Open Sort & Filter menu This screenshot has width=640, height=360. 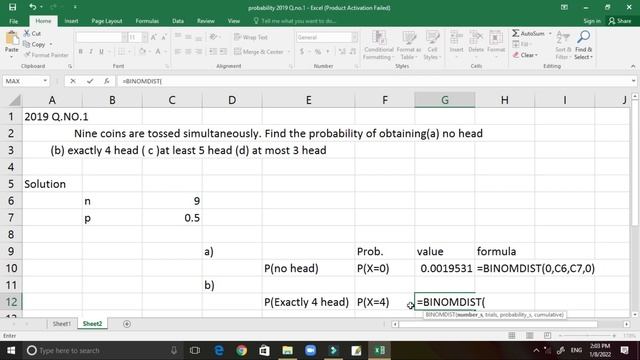point(562,45)
